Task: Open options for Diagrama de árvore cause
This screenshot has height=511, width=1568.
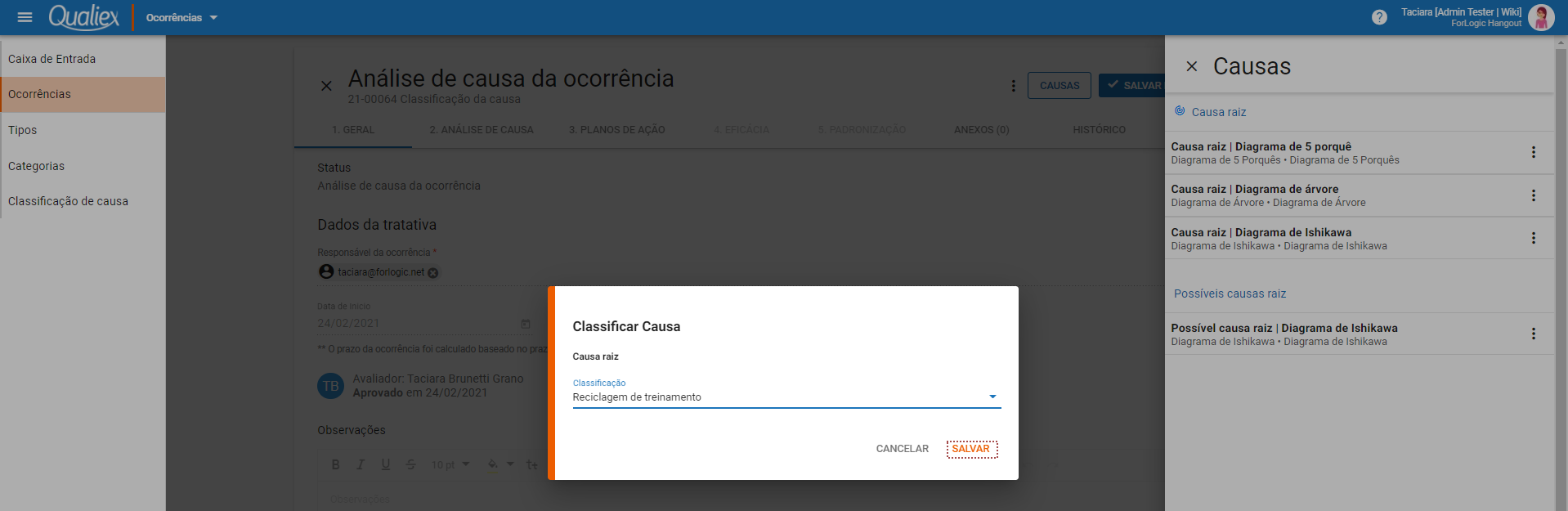Action: click(1534, 195)
